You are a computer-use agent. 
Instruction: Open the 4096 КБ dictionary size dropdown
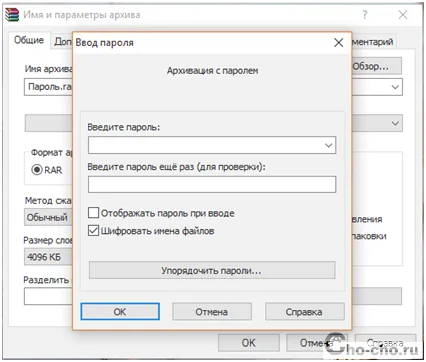(x=48, y=257)
